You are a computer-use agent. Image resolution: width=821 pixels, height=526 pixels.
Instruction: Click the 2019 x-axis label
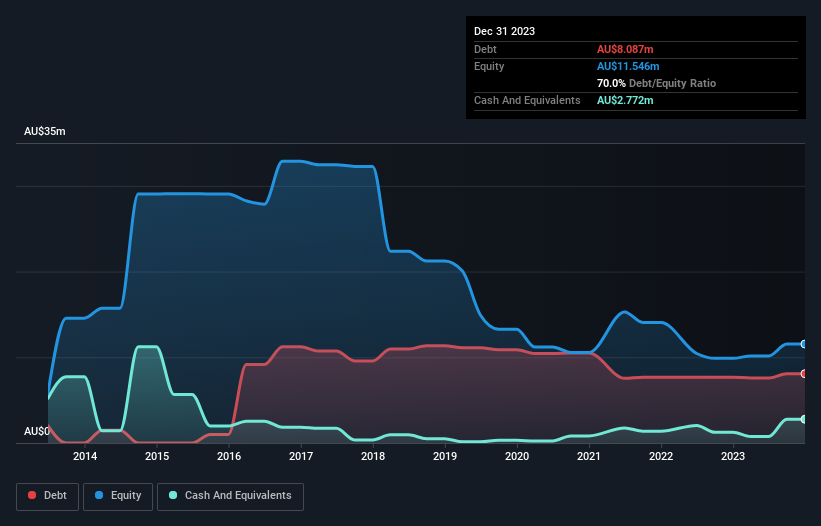pos(445,456)
